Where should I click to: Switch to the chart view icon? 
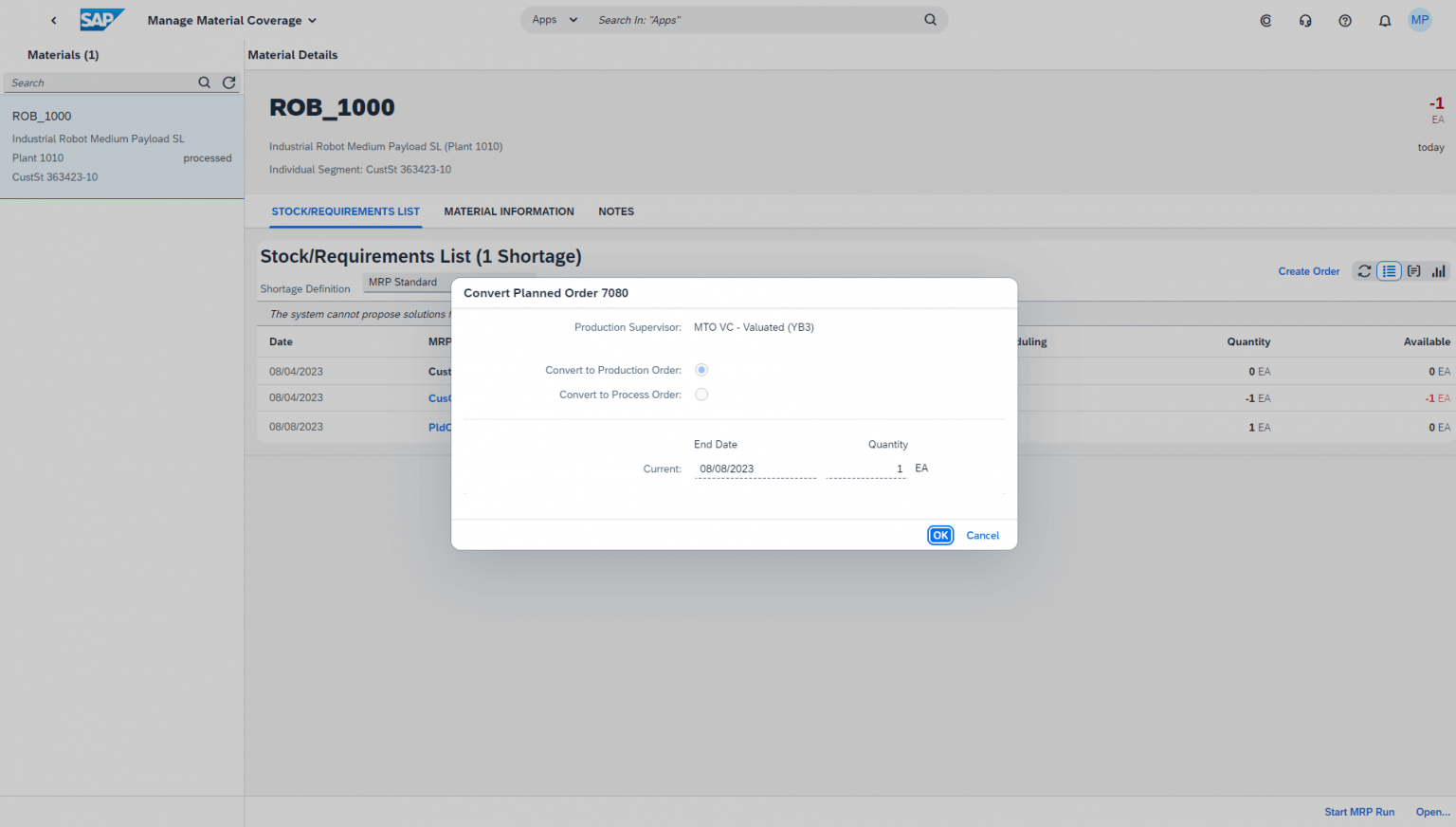(1439, 270)
